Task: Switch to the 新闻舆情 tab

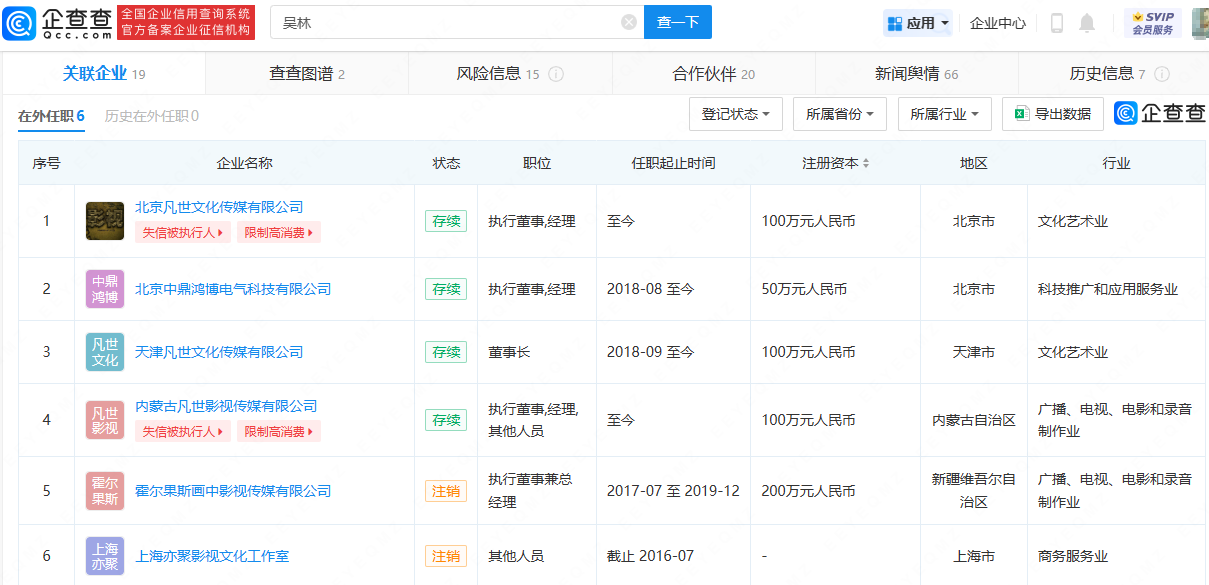Action: [x=916, y=74]
